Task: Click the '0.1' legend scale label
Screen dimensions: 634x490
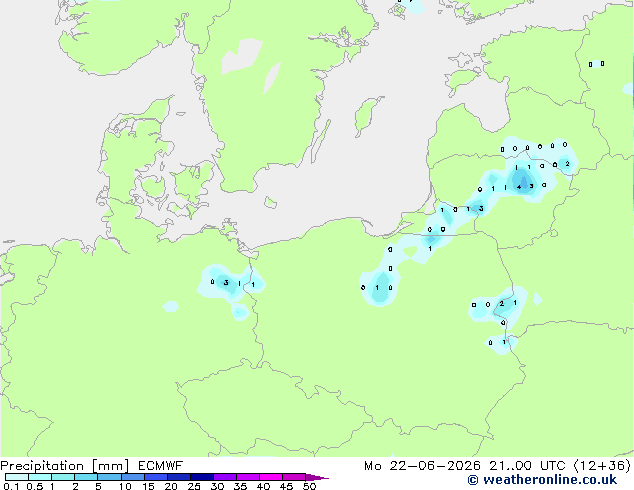Action: coord(11,486)
